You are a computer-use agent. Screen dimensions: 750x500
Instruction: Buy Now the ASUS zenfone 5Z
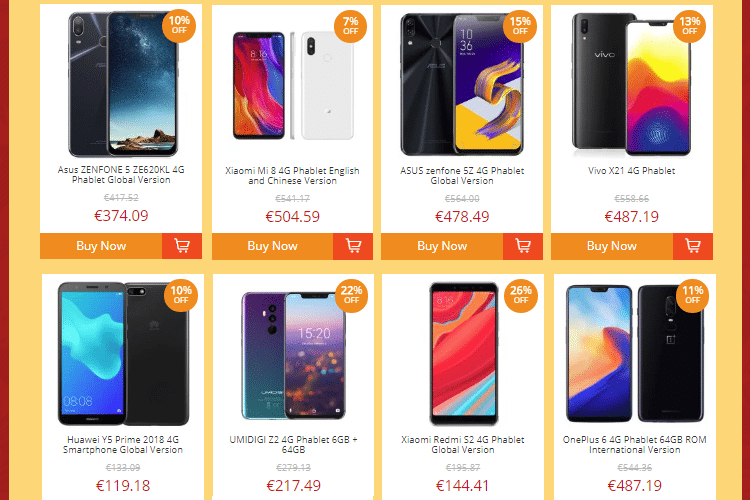pyautogui.click(x=442, y=246)
